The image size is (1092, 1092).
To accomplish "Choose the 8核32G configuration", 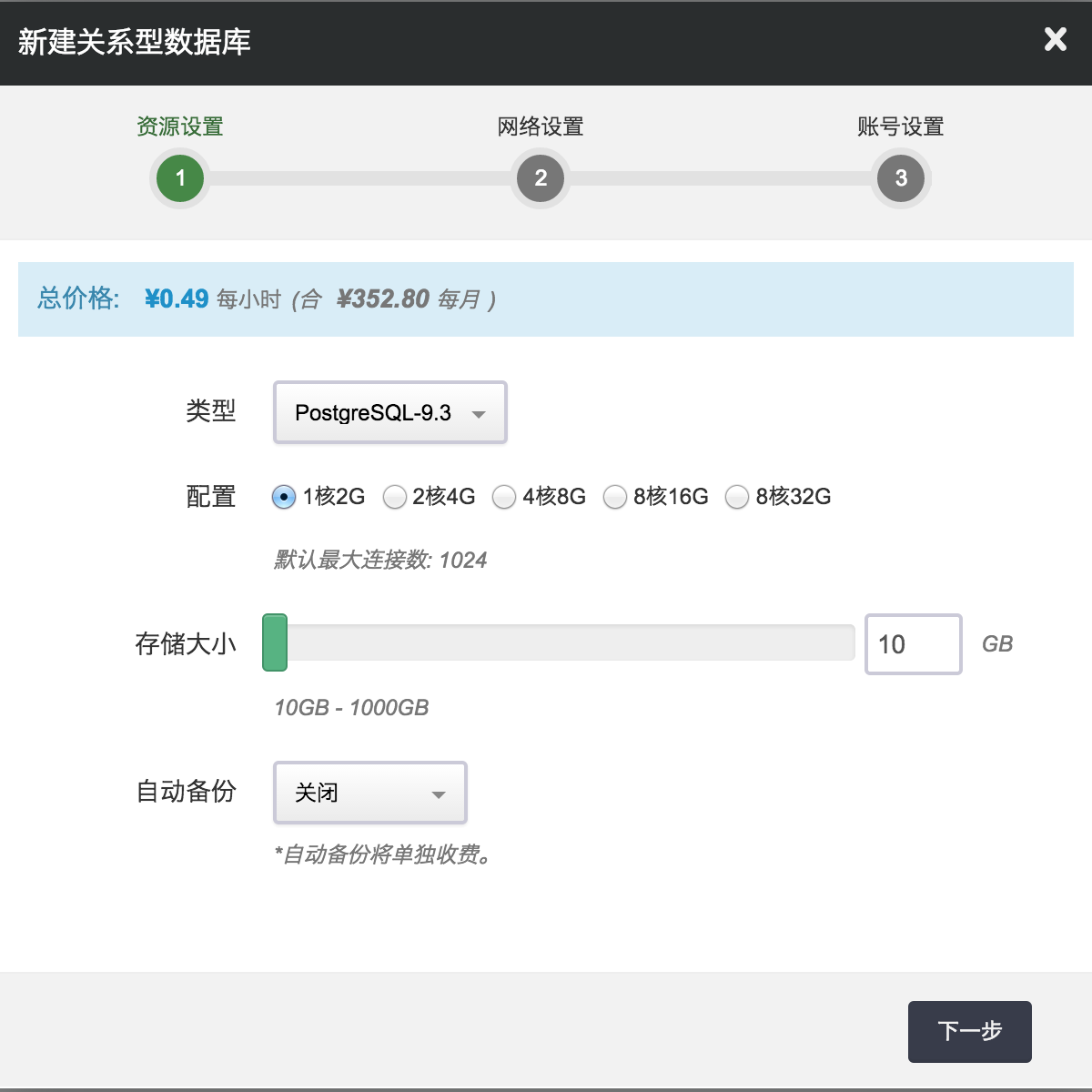I will tap(737, 497).
